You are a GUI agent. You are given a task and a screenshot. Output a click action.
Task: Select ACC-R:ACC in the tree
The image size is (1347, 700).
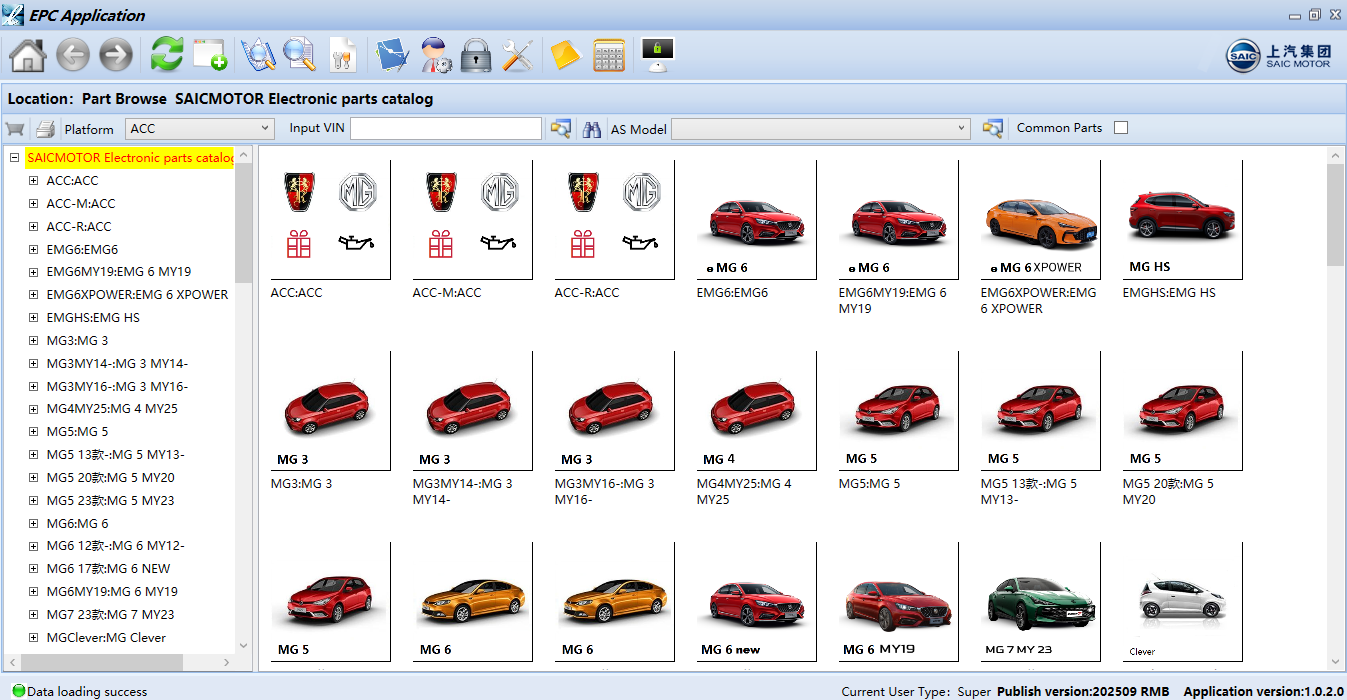click(x=79, y=226)
